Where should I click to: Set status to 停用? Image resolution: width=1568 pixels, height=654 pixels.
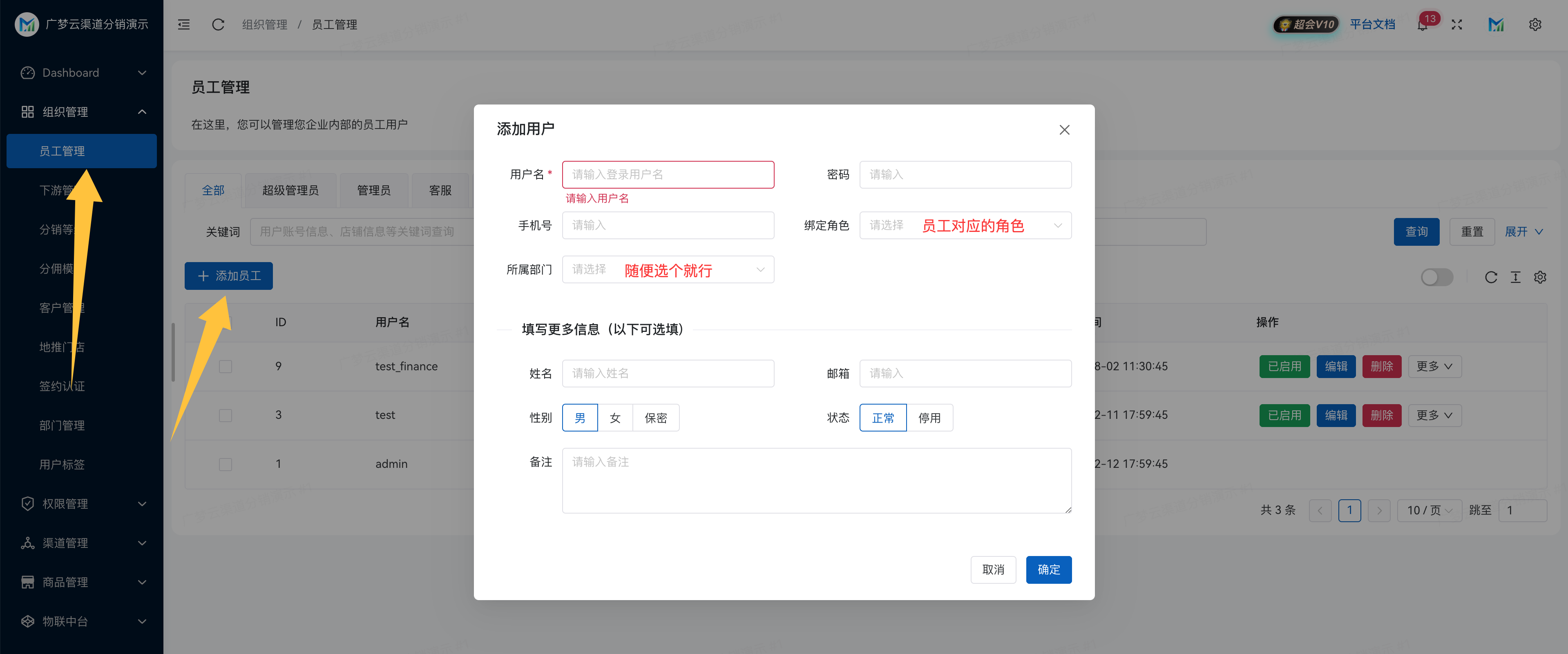pos(929,418)
